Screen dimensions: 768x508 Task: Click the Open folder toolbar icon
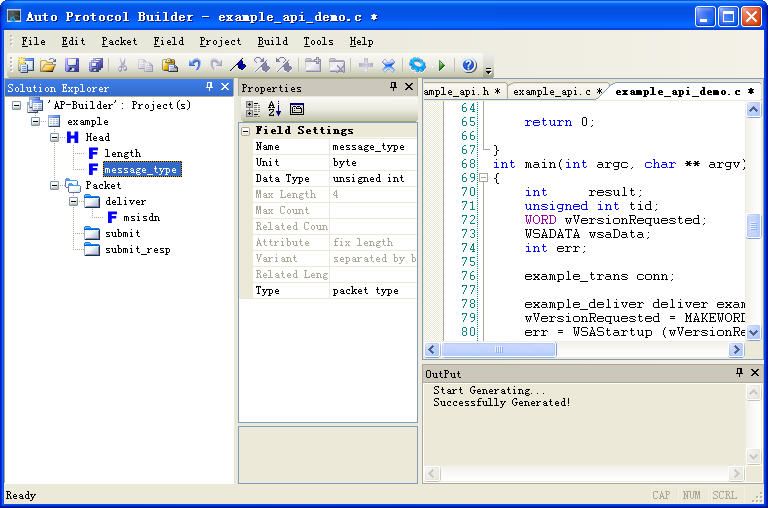click(48, 66)
